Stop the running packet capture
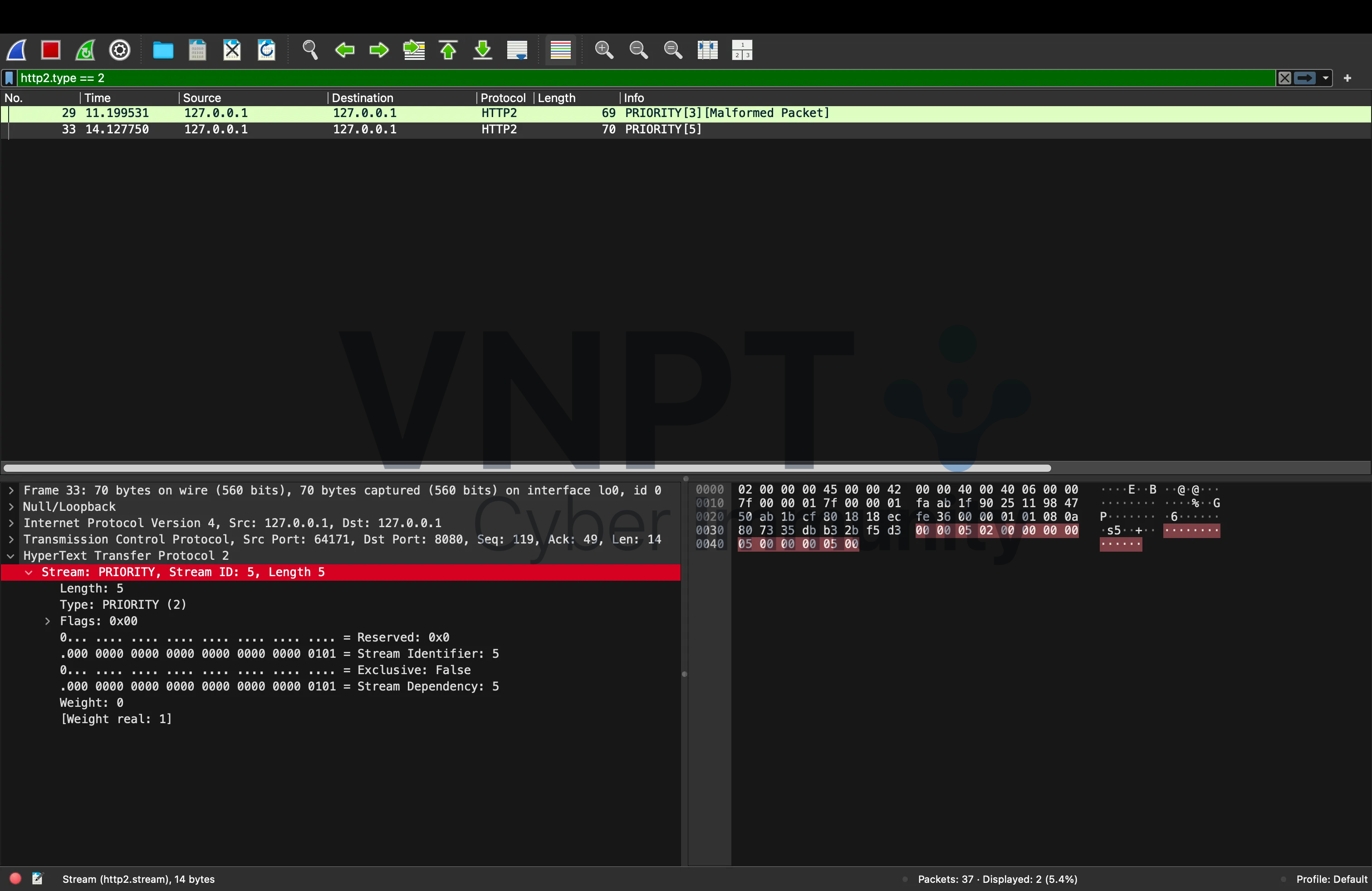1372x891 pixels. tap(51, 50)
